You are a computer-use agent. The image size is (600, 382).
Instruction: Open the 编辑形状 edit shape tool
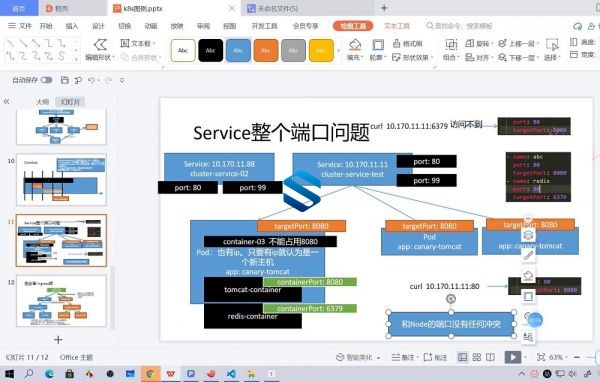(x=99, y=50)
